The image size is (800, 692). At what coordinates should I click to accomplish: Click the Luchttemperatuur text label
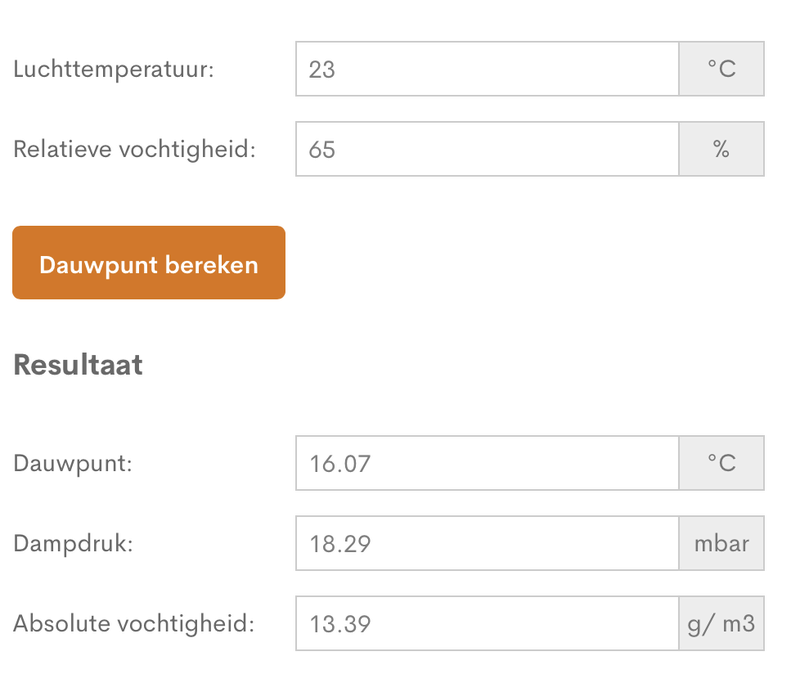113,70
